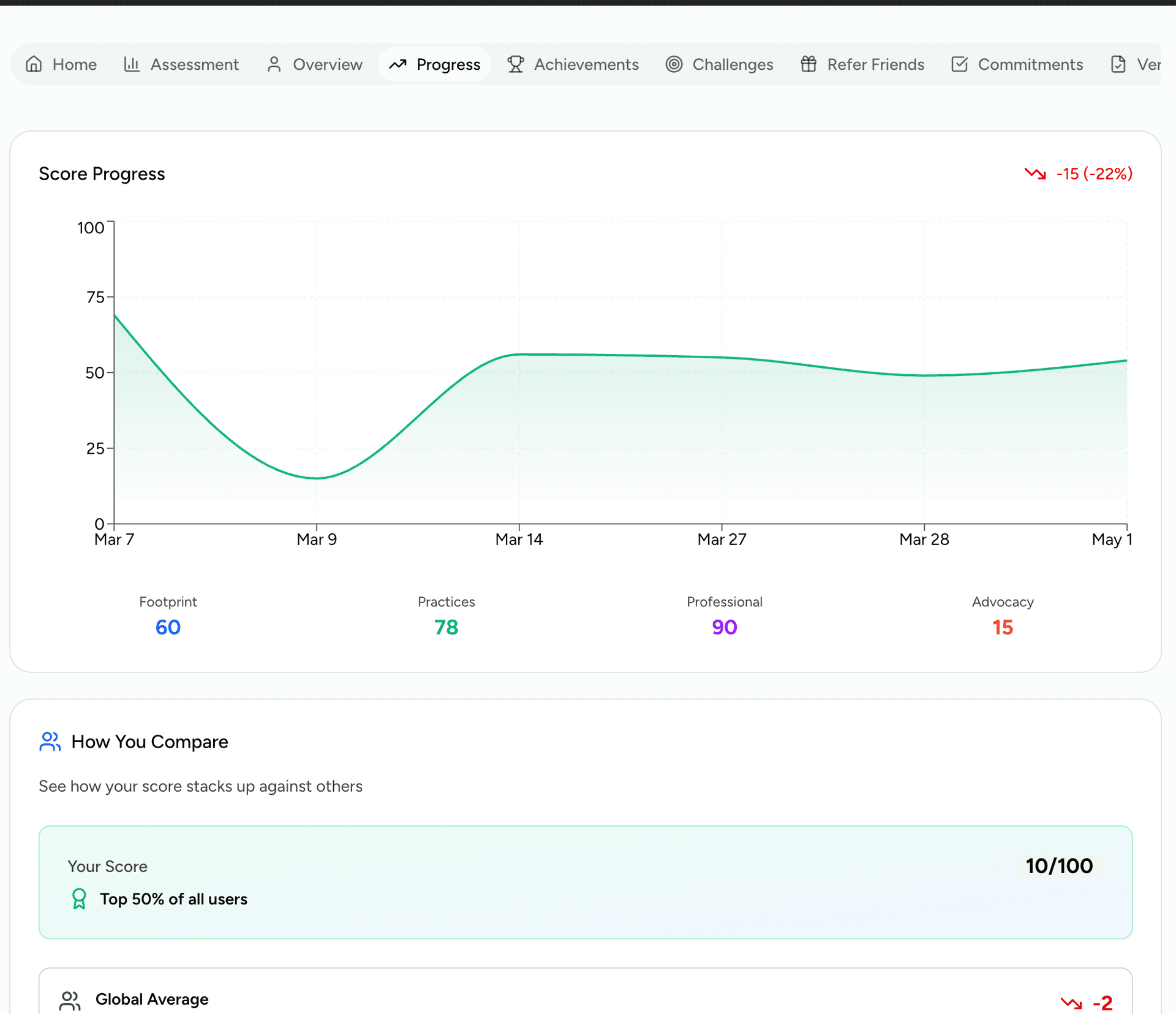Click the green award ribbon icon
Image resolution: width=1176 pixels, height=1014 pixels.
click(x=79, y=899)
